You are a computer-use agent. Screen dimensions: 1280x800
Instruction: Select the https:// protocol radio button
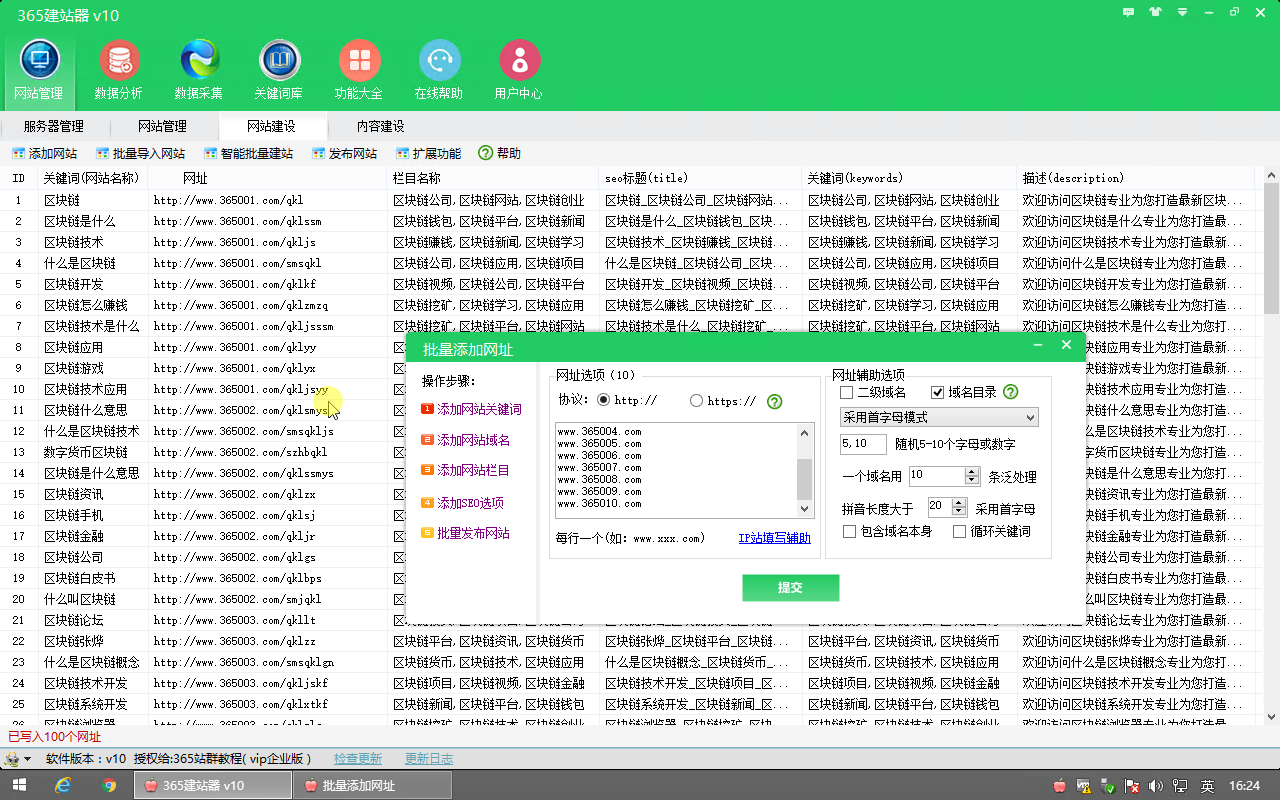click(697, 400)
